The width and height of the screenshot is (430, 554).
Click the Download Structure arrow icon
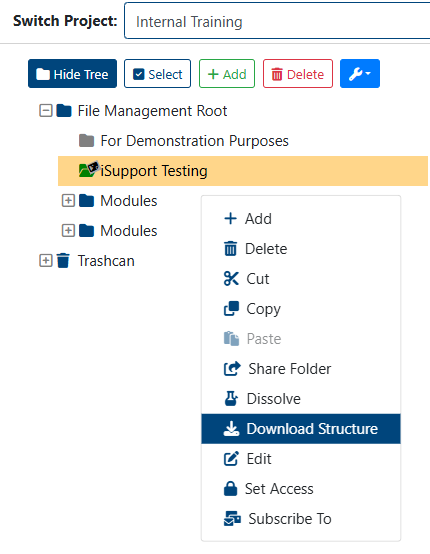click(231, 429)
